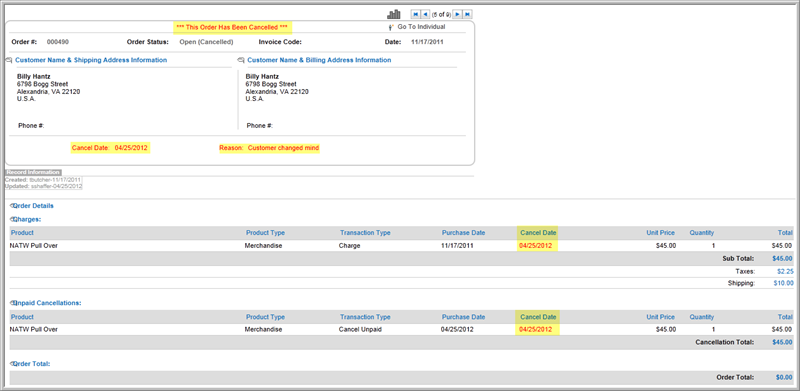Viewport: 800px width, 391px height.
Task: Click the Cancellation Total amount $45.00
Action: click(x=783, y=343)
